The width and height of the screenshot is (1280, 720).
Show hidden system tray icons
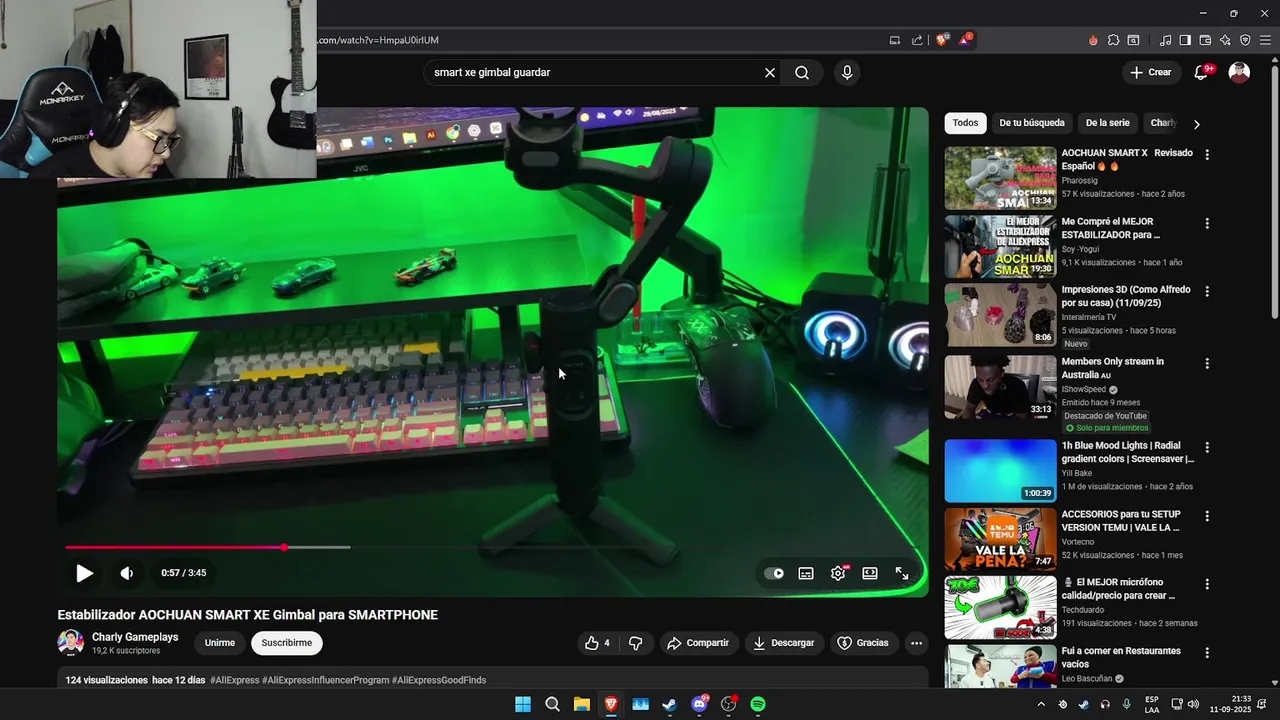(1041, 704)
